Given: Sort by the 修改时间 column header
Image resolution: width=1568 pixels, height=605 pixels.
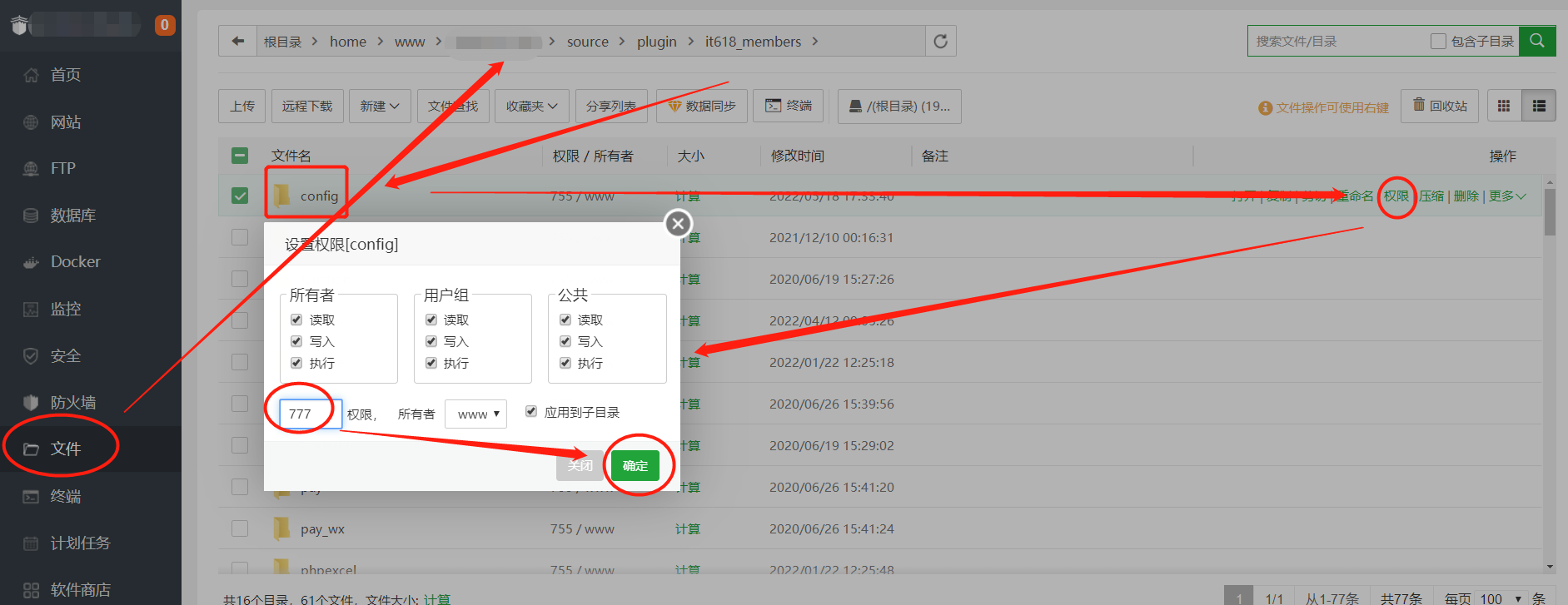Looking at the screenshot, I should [x=797, y=156].
